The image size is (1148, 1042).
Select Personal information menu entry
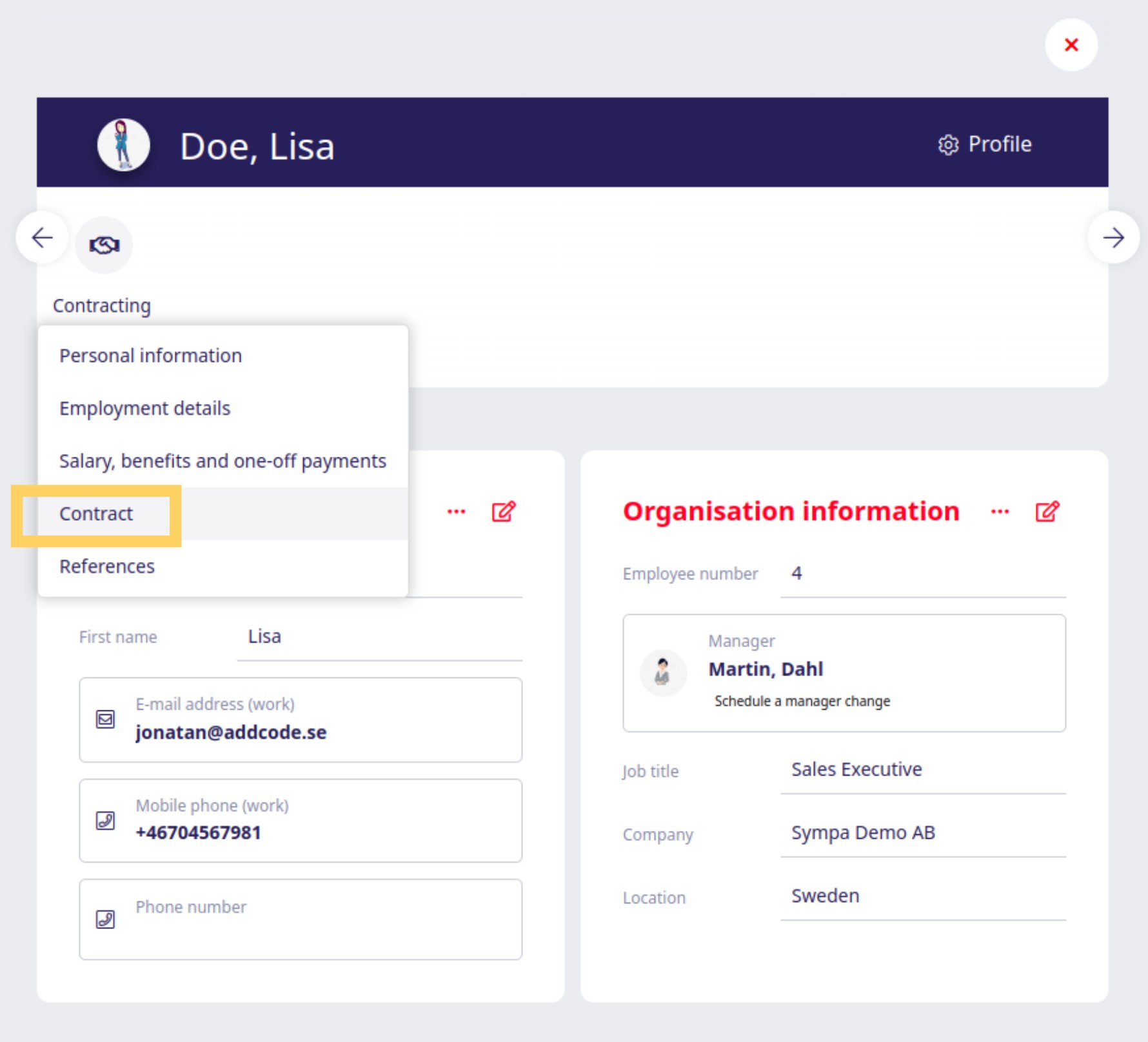pyautogui.click(x=223, y=356)
